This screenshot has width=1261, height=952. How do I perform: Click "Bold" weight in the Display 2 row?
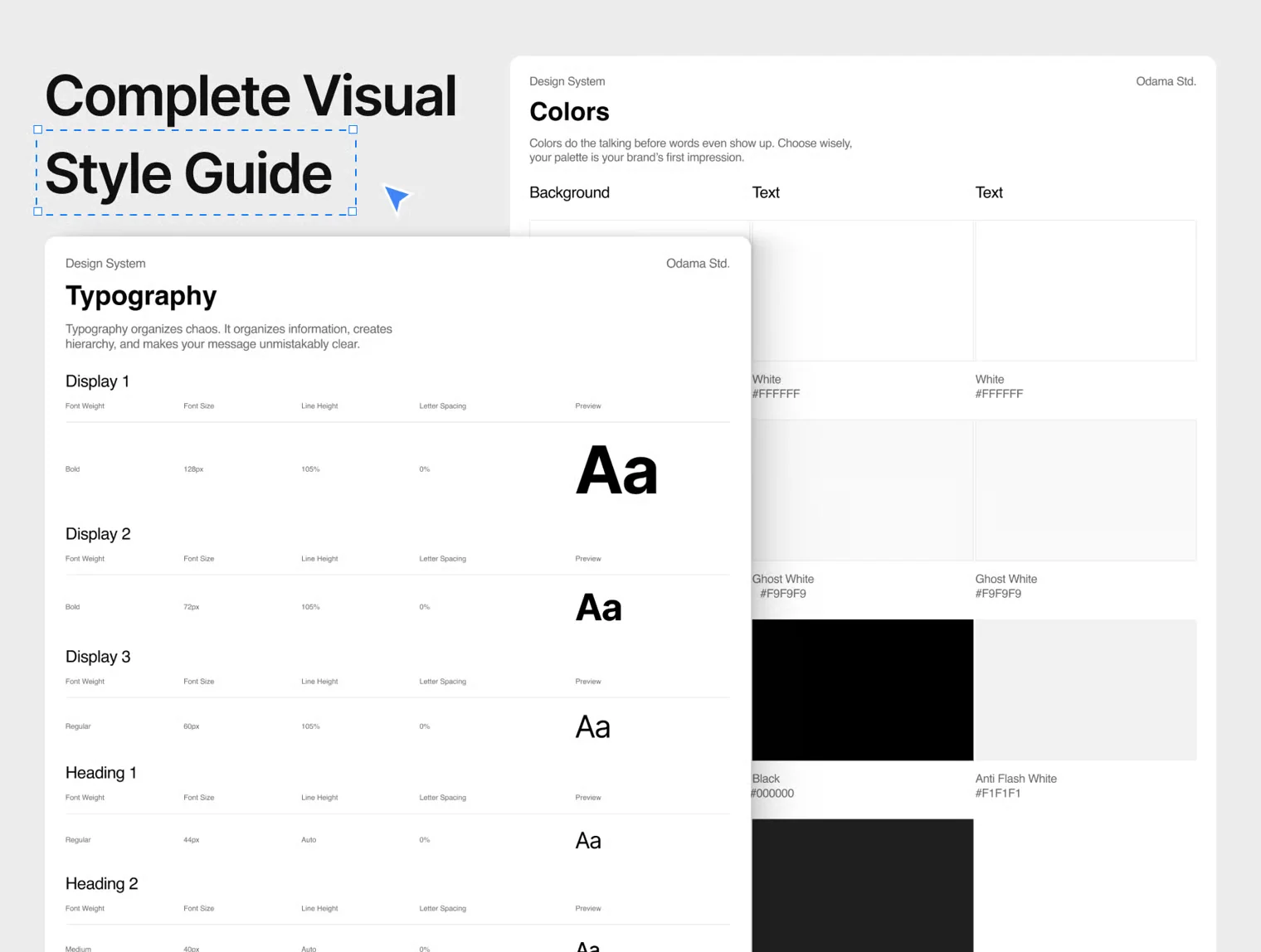coord(73,607)
